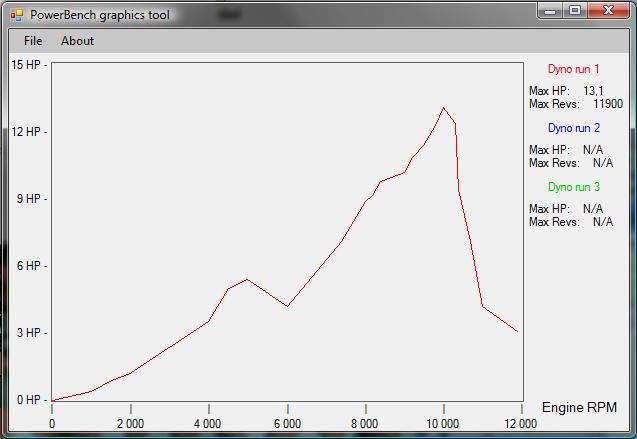Select the green Dyno run 3 label
The image size is (637, 439).
point(574,187)
